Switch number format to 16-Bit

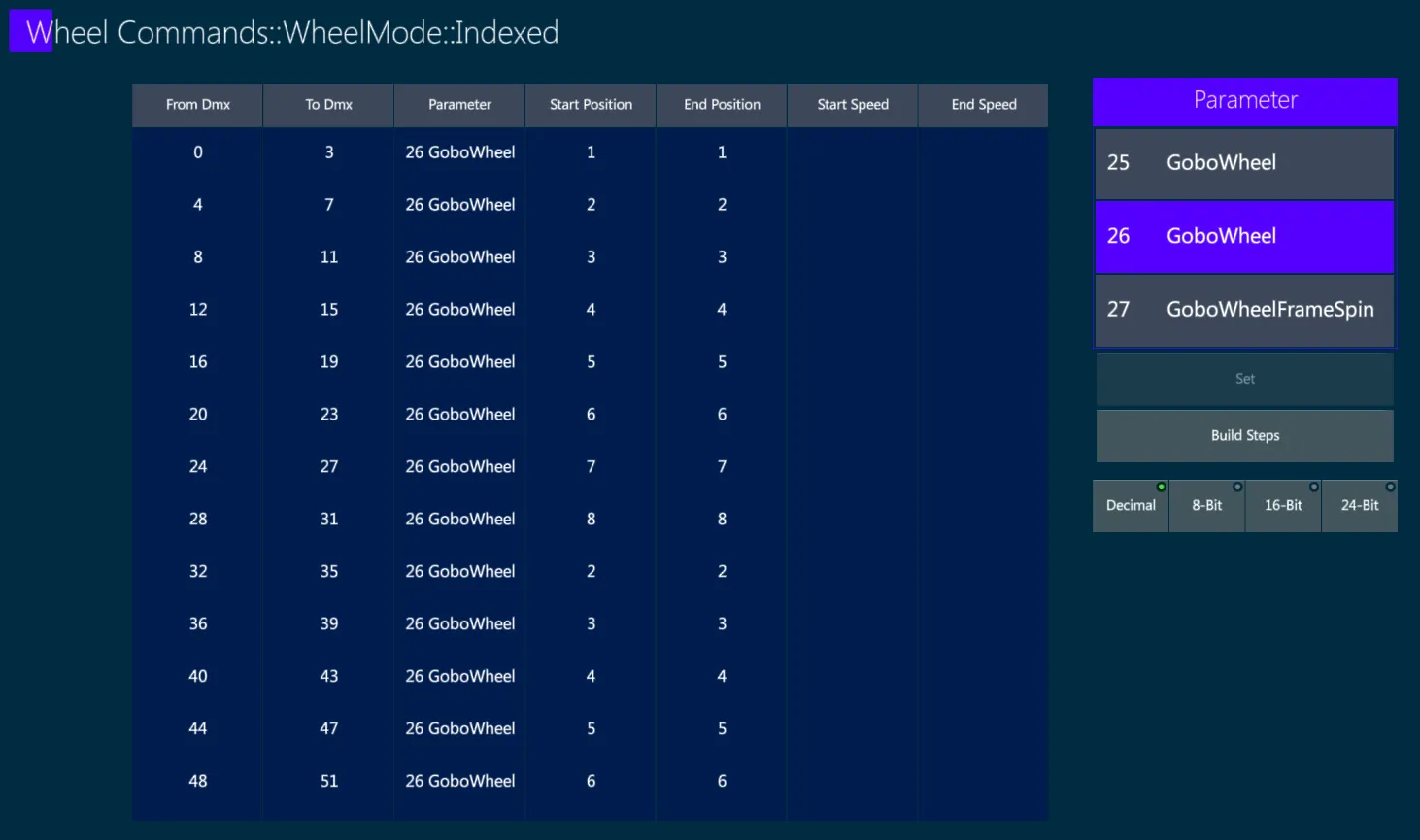point(1283,505)
